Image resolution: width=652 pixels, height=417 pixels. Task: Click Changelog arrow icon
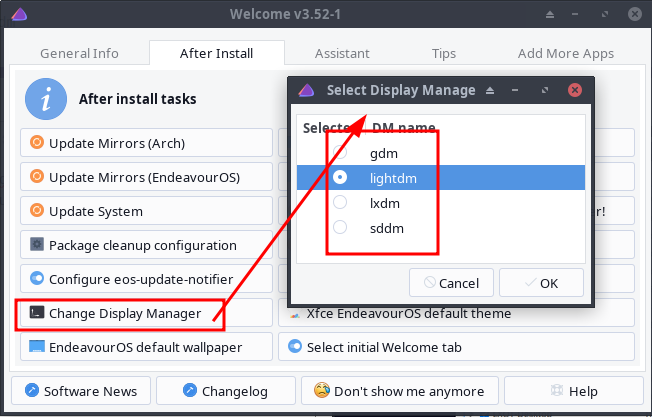pyautogui.click(x=190, y=390)
